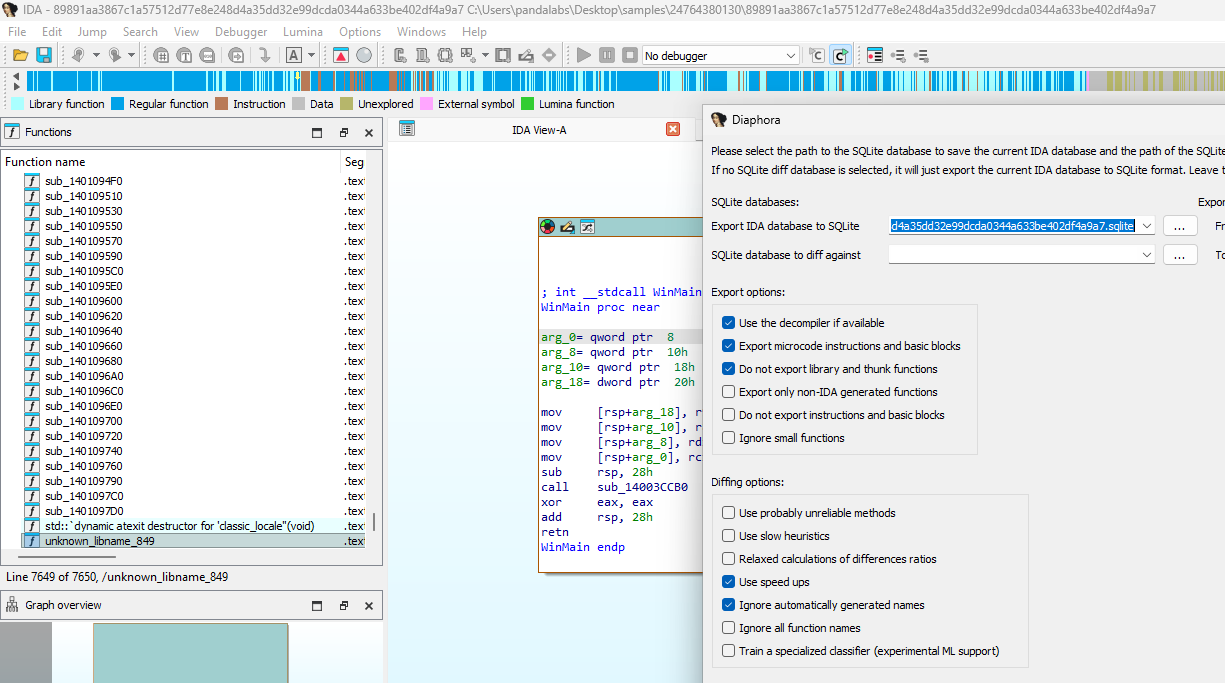Open the Lumina menu
The image size is (1225, 683).
click(303, 32)
